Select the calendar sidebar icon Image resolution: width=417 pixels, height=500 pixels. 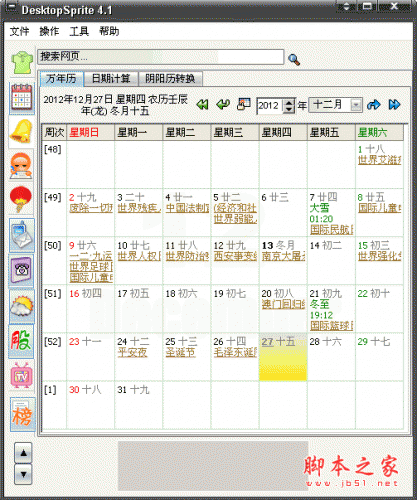point(22,98)
